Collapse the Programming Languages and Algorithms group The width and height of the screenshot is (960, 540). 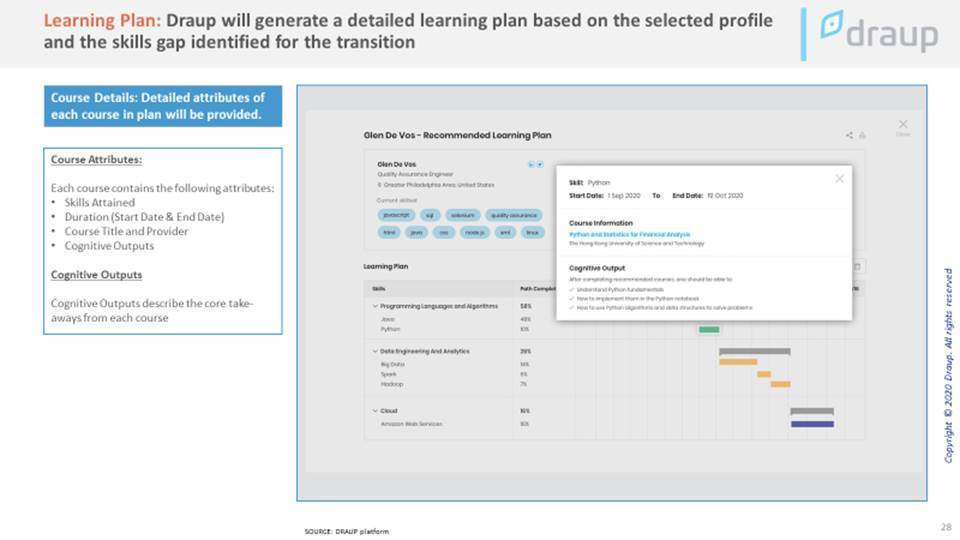pos(375,306)
